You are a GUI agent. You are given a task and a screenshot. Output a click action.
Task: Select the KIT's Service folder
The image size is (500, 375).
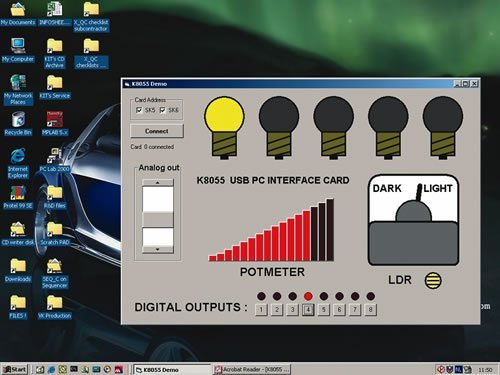[55, 87]
